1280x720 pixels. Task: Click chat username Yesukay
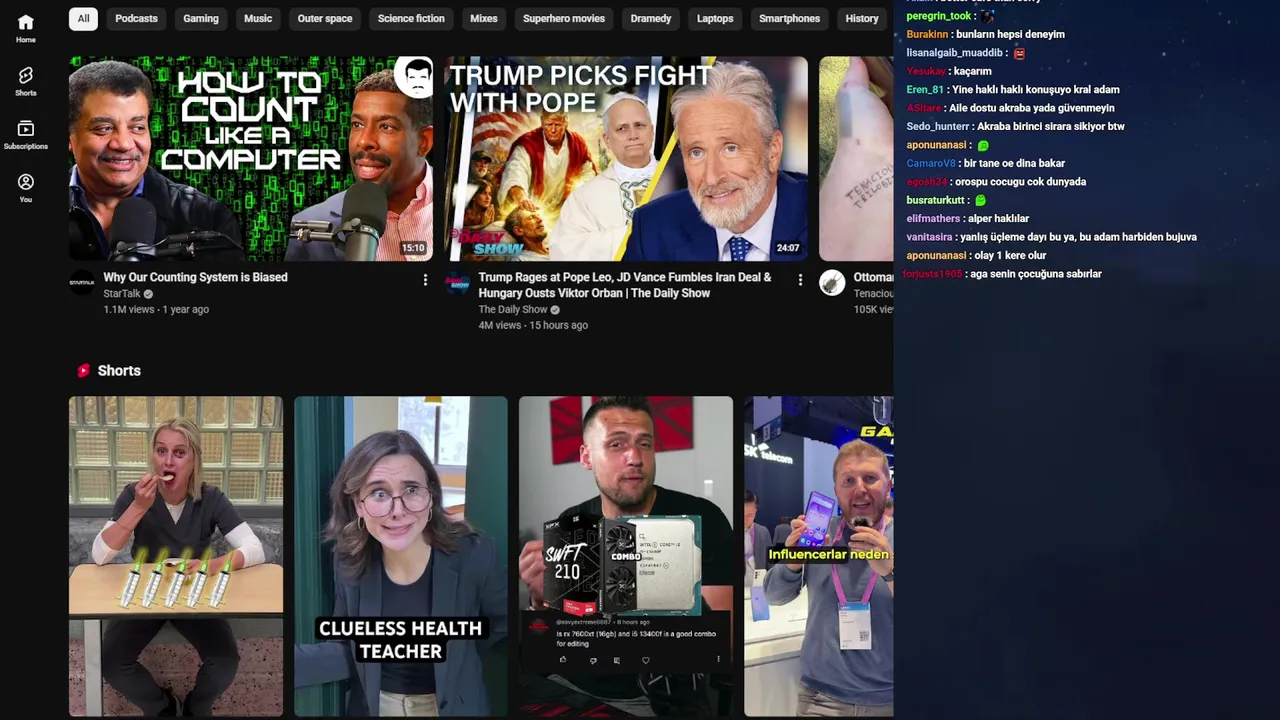(926, 71)
